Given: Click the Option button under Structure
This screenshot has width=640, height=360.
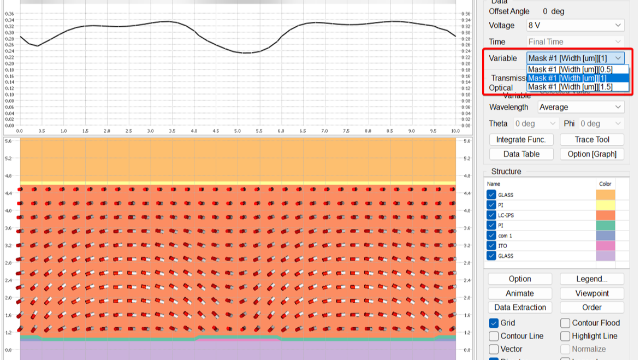Looking at the screenshot, I should pyautogui.click(x=520, y=279).
